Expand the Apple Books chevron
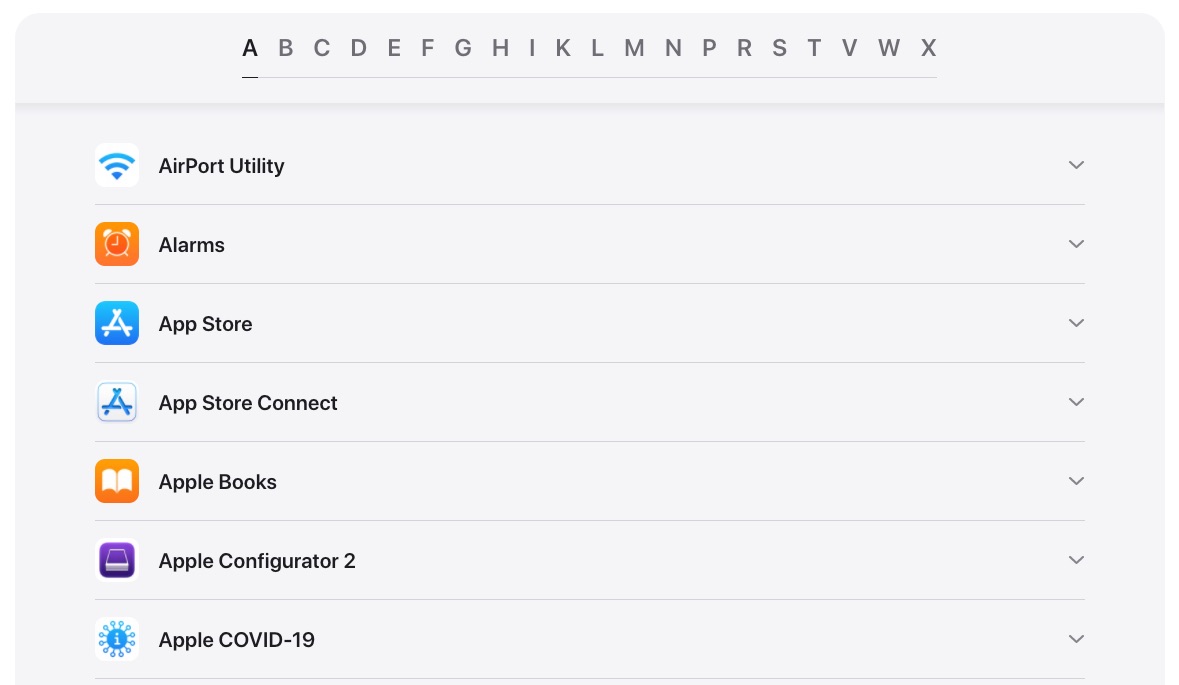The width and height of the screenshot is (1179, 685). (x=1076, y=481)
